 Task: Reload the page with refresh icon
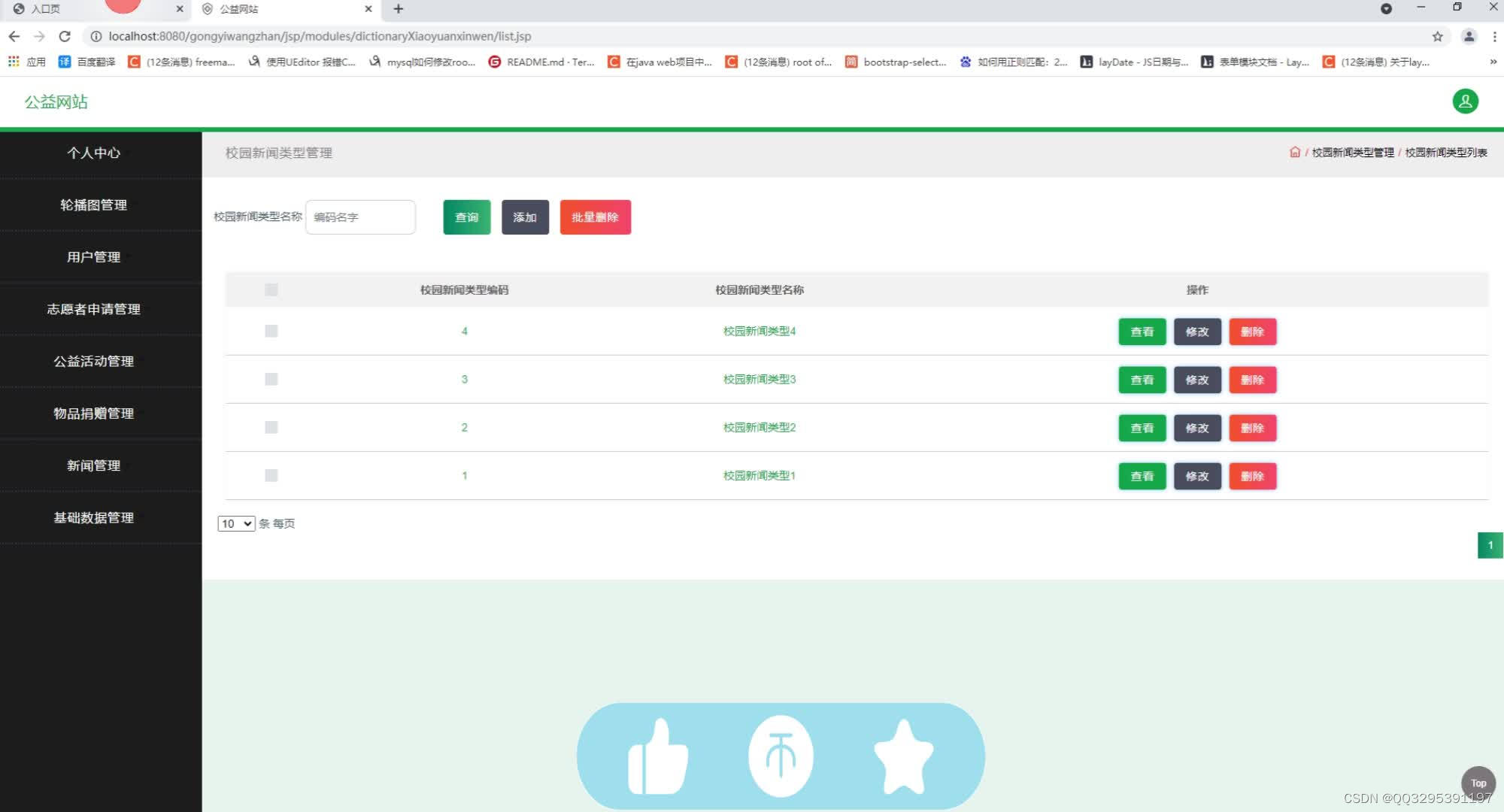(x=65, y=36)
